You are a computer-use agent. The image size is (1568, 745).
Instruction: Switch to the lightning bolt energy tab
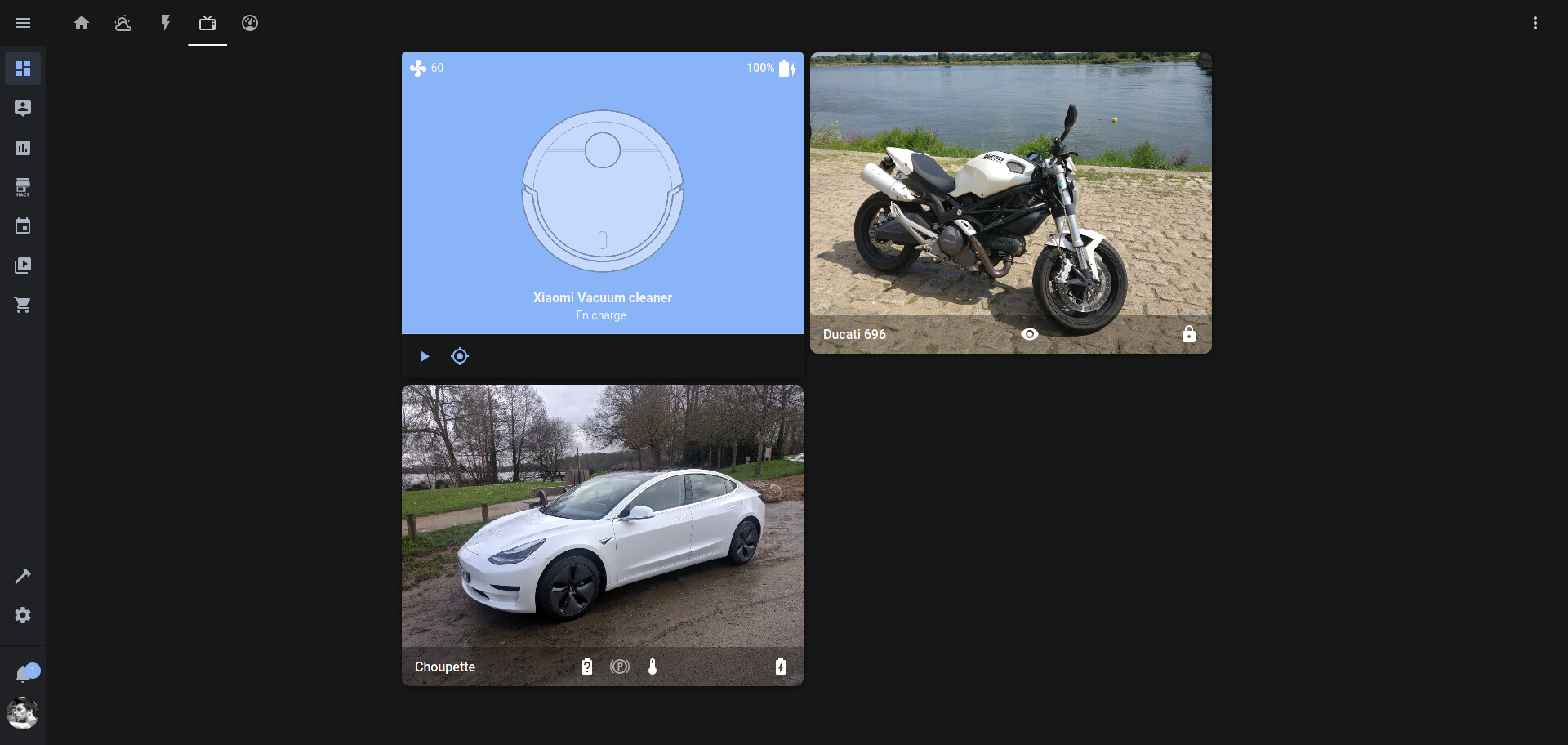click(x=166, y=23)
